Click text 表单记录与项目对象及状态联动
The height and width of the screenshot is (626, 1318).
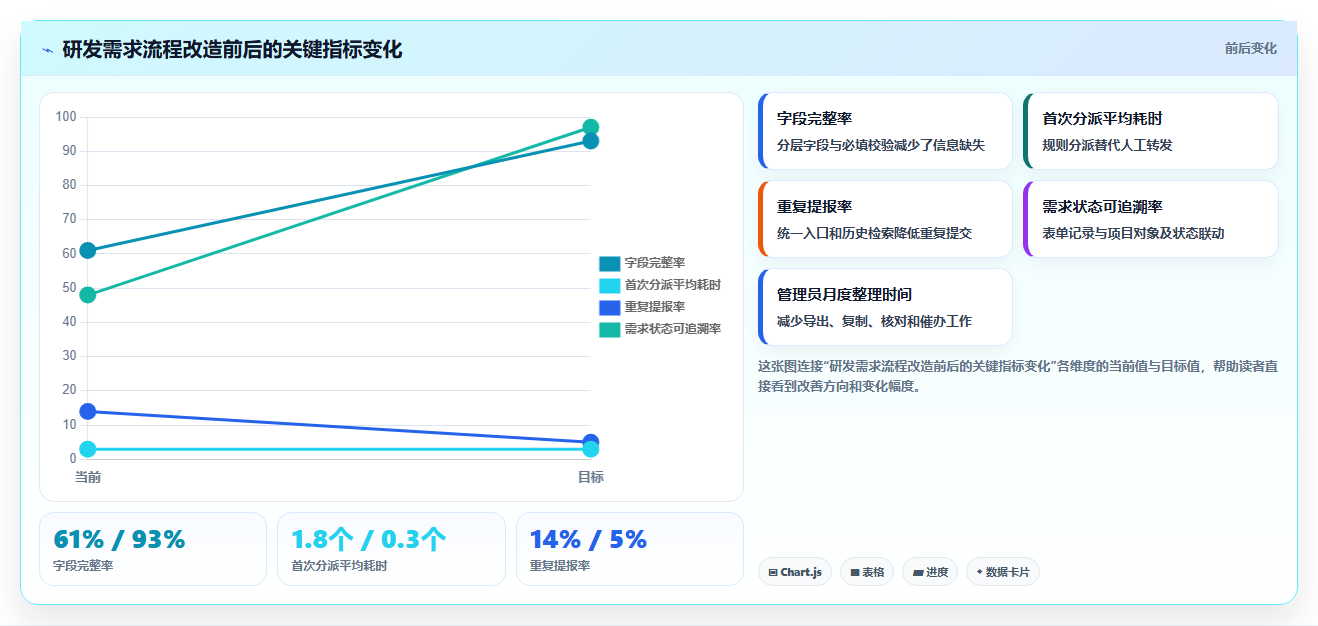(1133, 233)
